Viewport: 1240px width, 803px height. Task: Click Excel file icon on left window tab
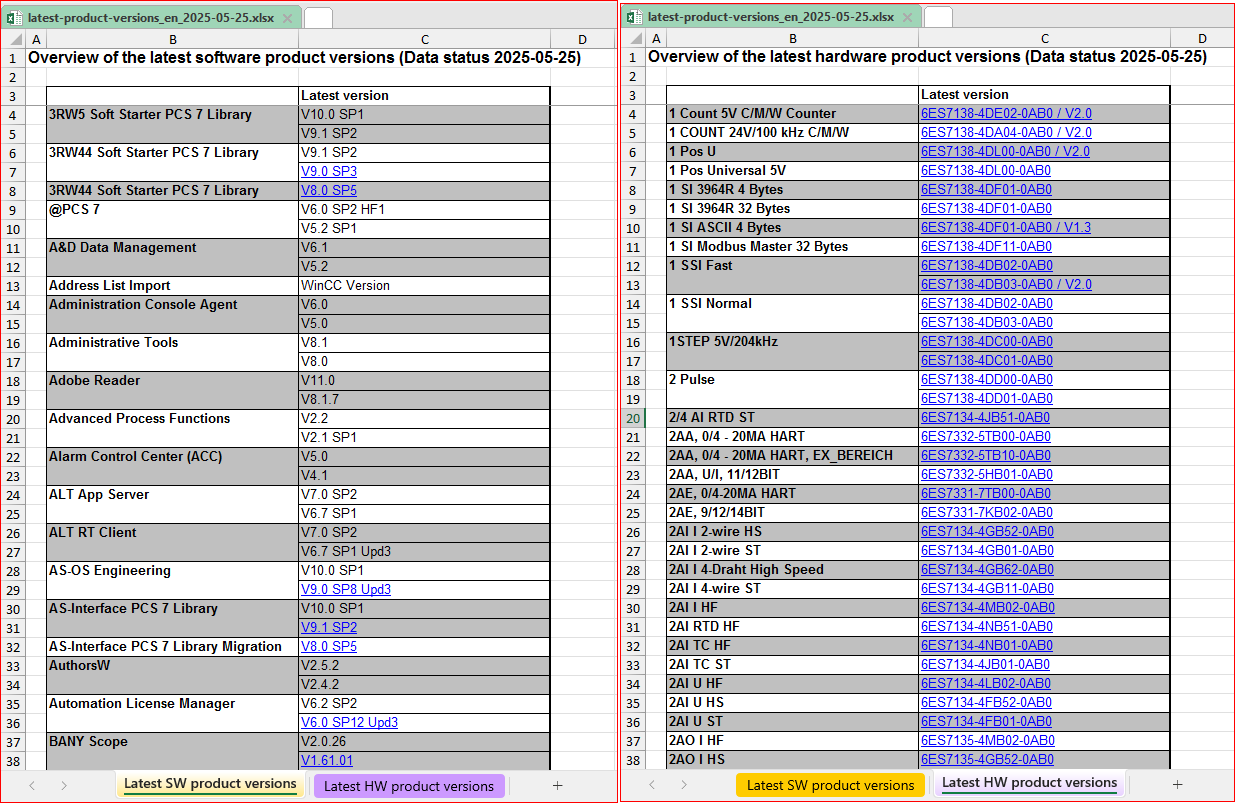15,18
